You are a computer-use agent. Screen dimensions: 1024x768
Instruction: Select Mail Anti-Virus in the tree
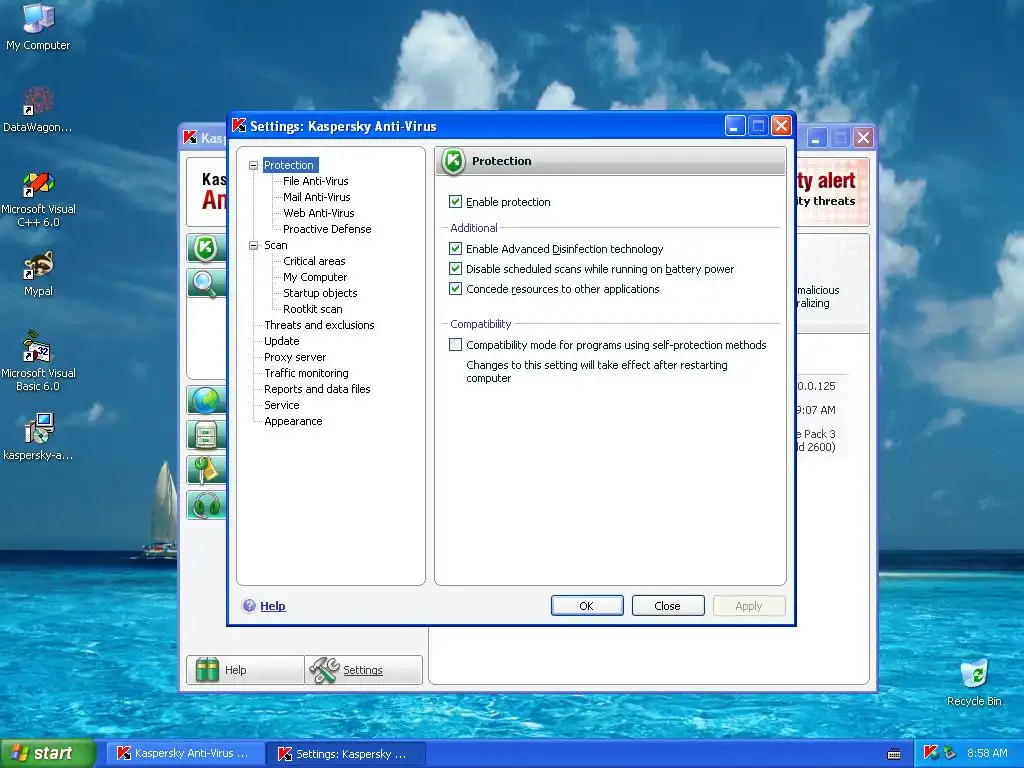pyautogui.click(x=317, y=197)
